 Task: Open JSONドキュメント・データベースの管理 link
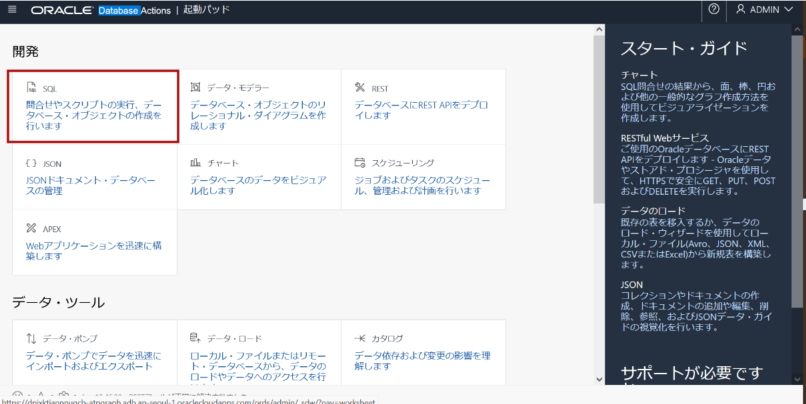pos(90,186)
